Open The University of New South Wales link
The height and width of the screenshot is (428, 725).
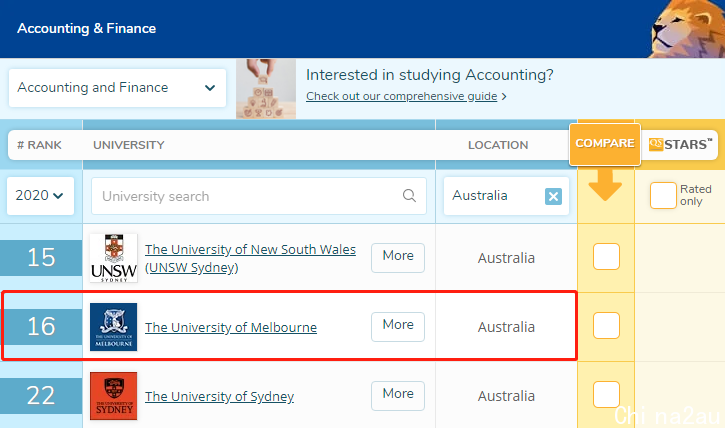coord(250,258)
